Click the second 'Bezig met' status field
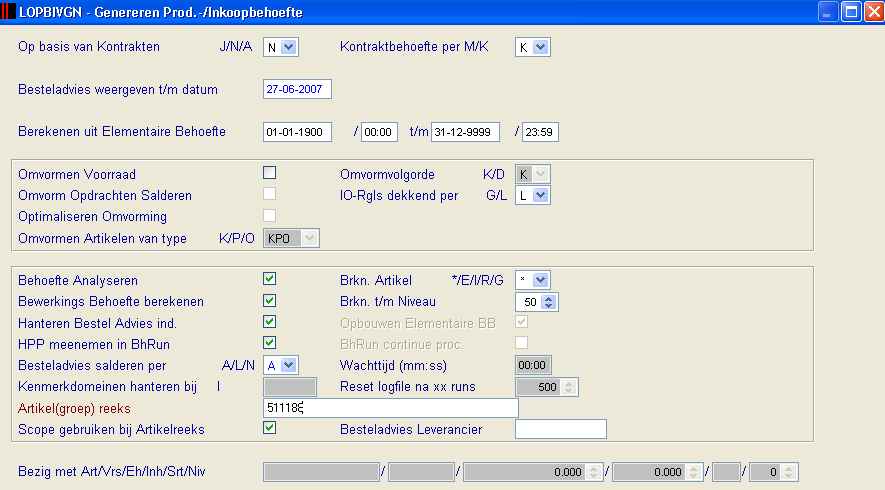 tap(422, 472)
